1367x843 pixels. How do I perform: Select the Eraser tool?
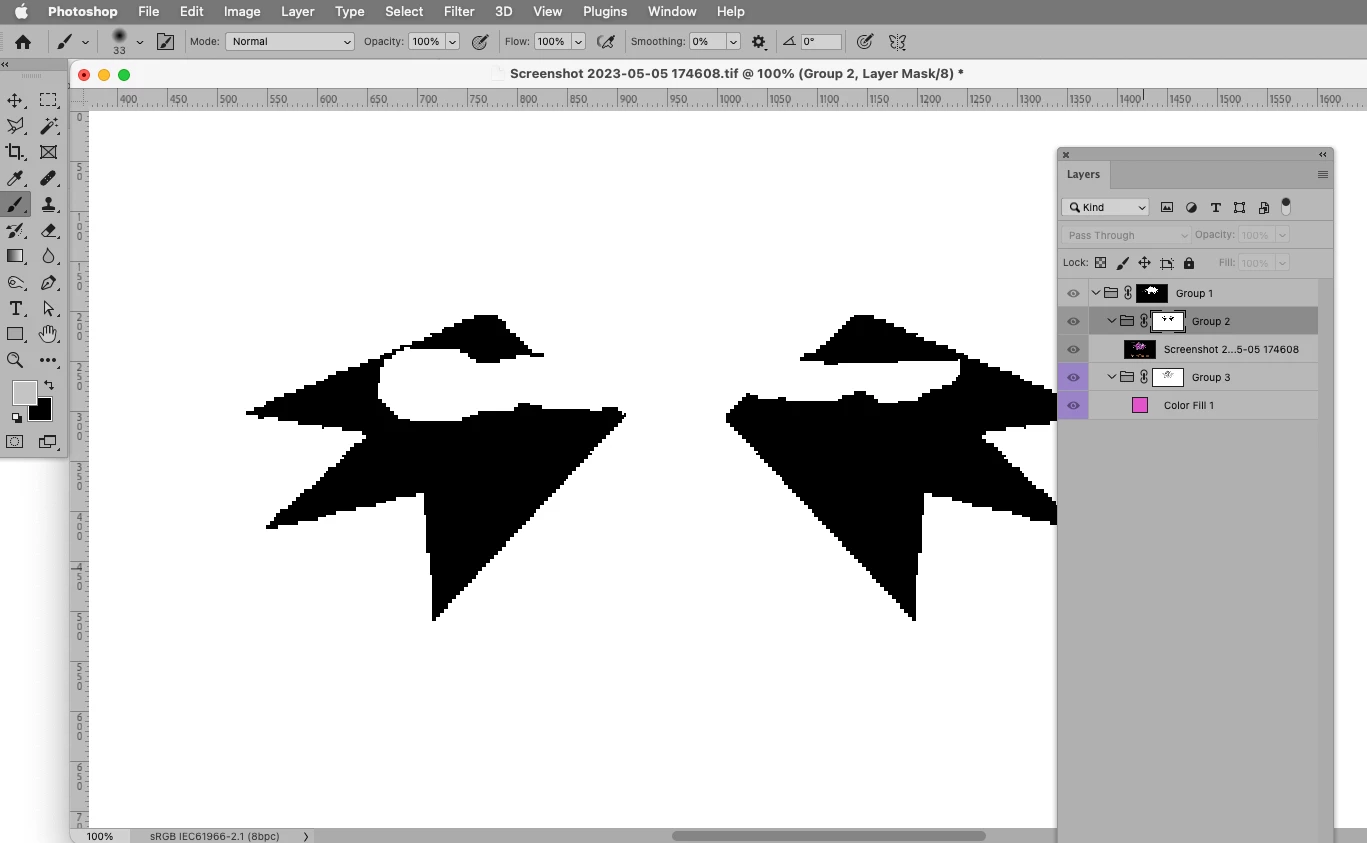coord(48,230)
